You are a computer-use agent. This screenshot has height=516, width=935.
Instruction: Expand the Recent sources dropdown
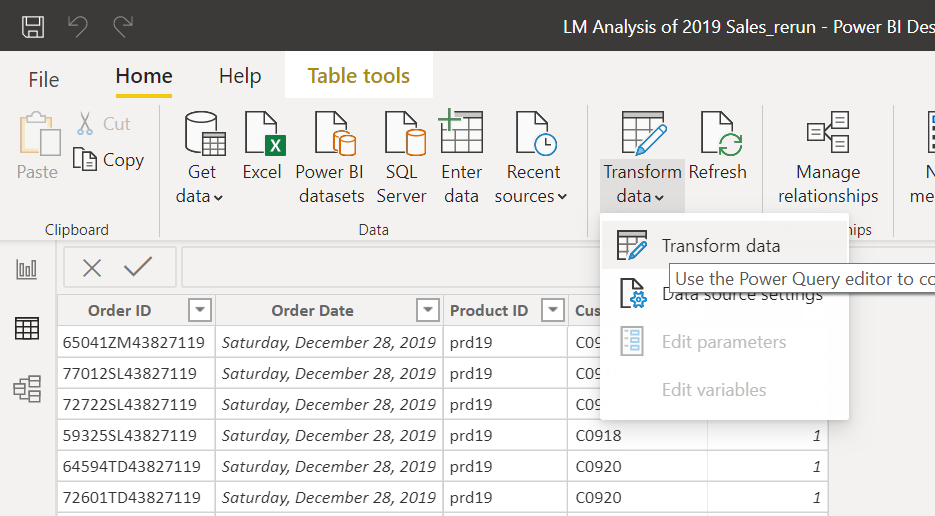[531, 196]
